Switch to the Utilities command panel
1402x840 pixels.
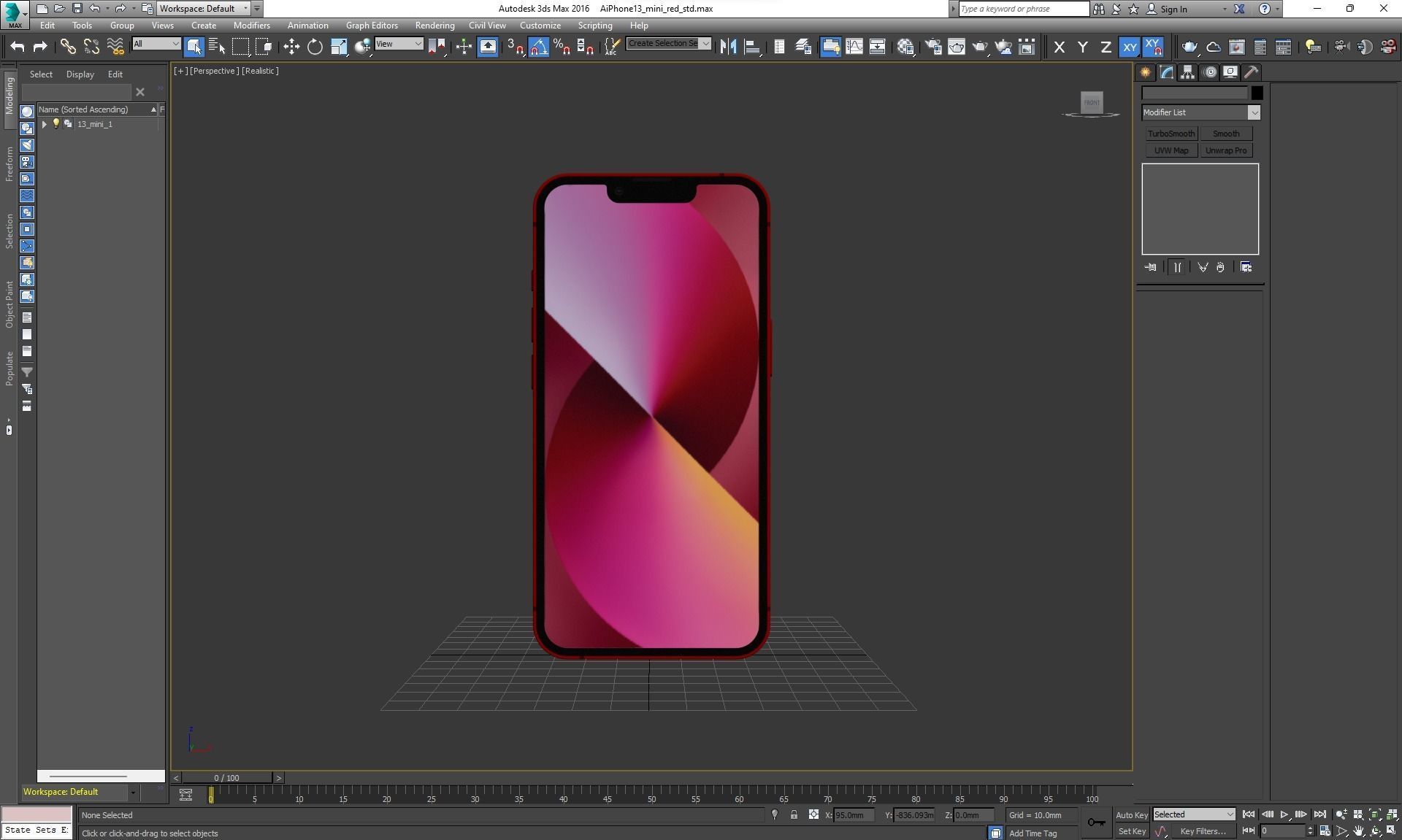[x=1252, y=72]
